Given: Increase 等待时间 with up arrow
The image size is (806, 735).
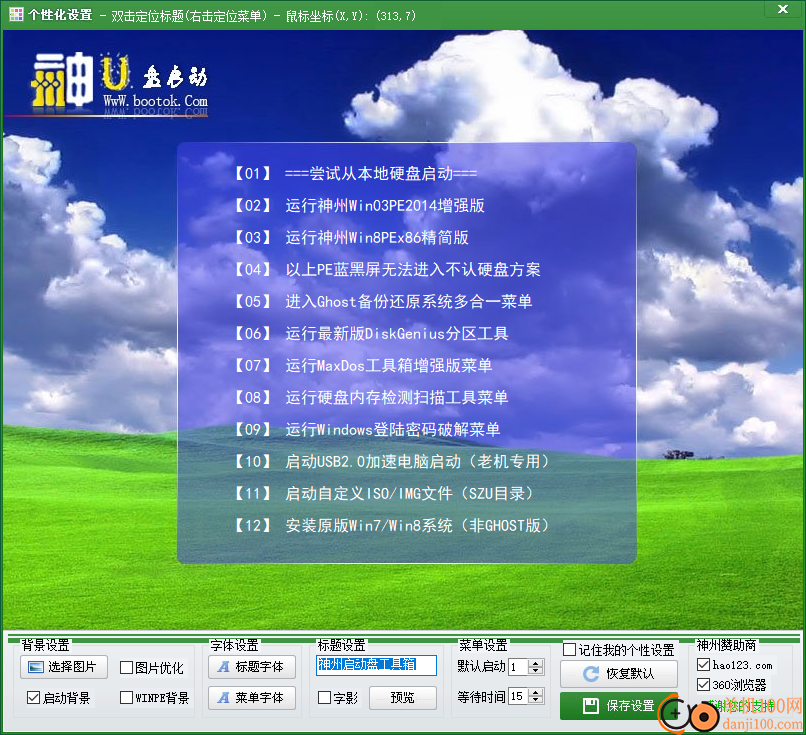Looking at the screenshot, I should point(536,692).
